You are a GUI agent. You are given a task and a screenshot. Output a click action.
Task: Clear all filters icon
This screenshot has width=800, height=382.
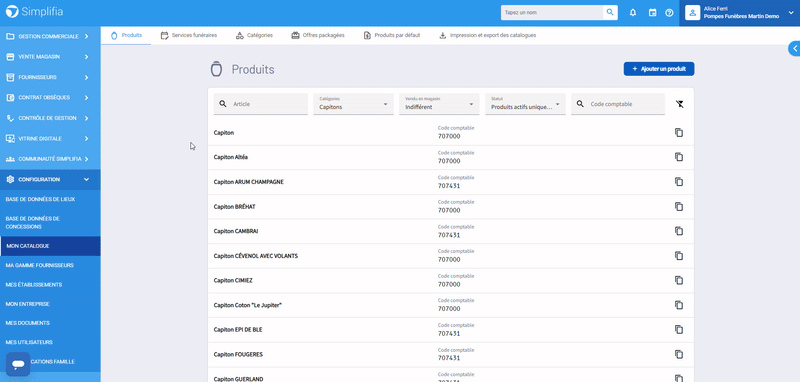[x=679, y=104]
